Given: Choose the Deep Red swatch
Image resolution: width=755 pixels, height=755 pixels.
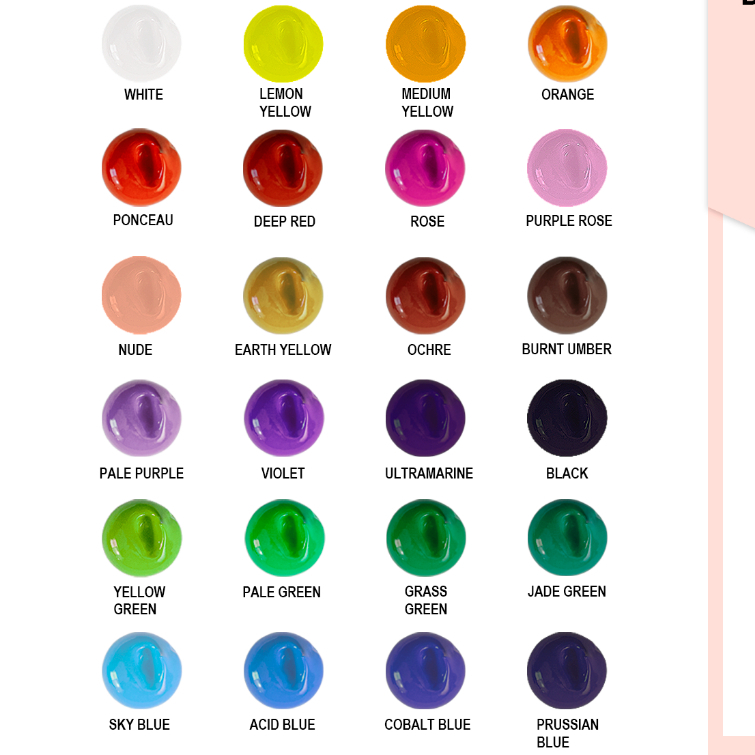Looking at the screenshot, I should [x=283, y=168].
